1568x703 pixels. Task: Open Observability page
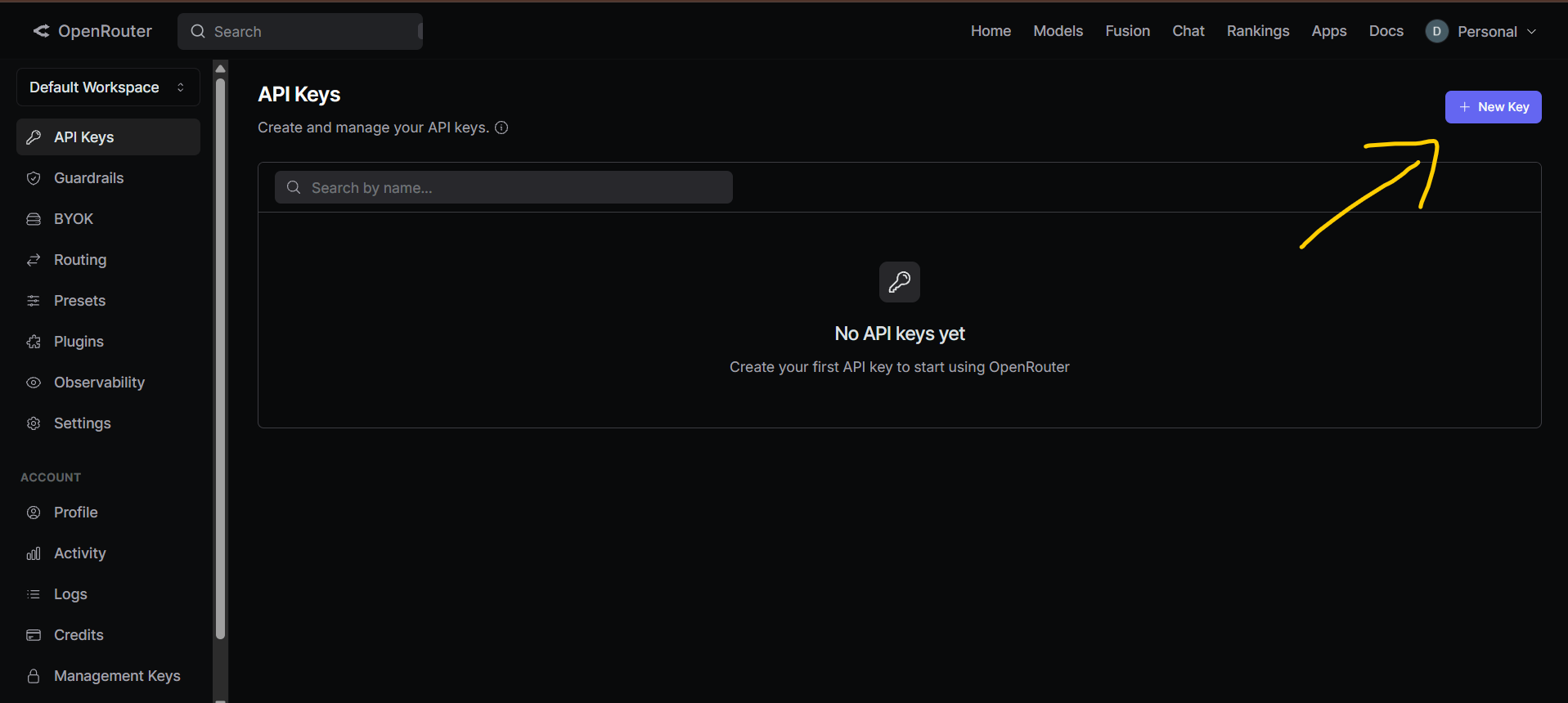tap(108, 383)
